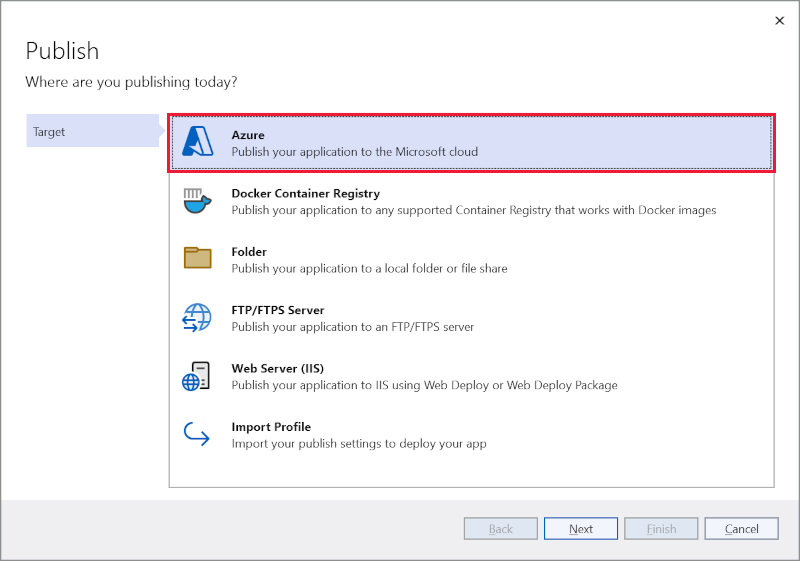
Task: Cancel the Publish dialog
Action: tap(741, 528)
